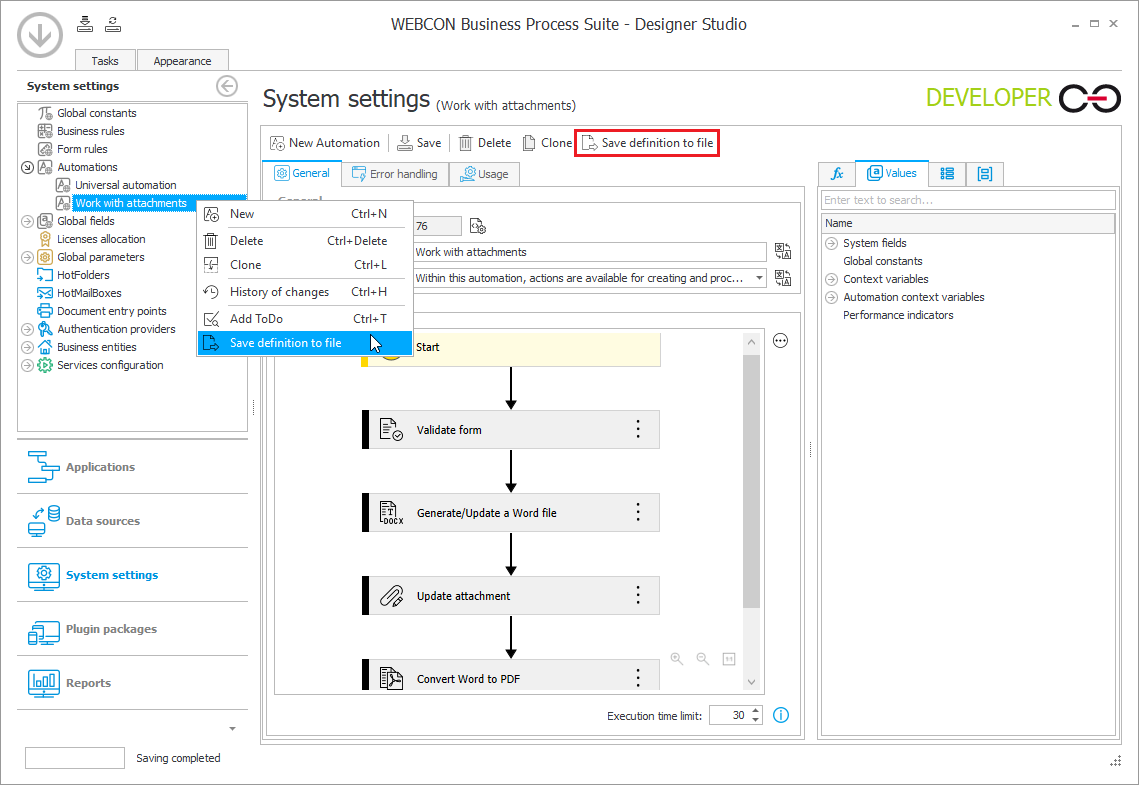
Task: Expand the Global parameters tree node
Action: coord(27,257)
